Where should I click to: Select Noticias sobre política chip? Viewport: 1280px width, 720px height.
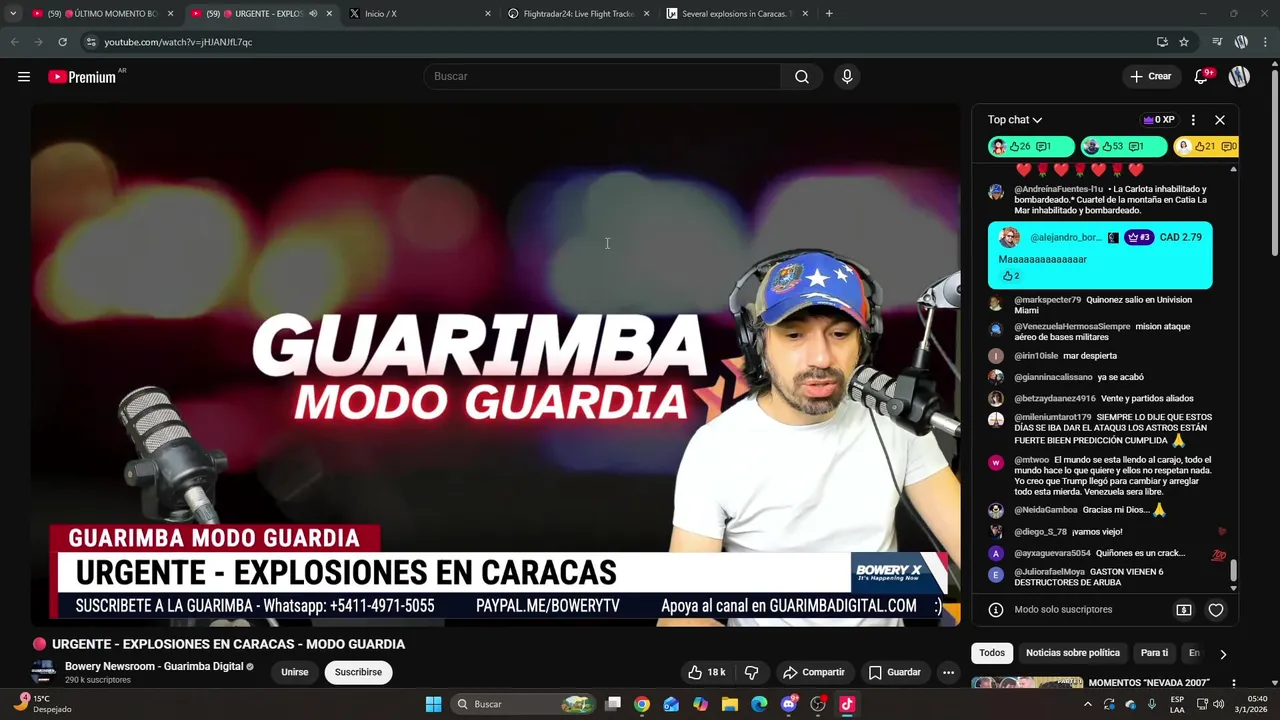[x=1073, y=653]
